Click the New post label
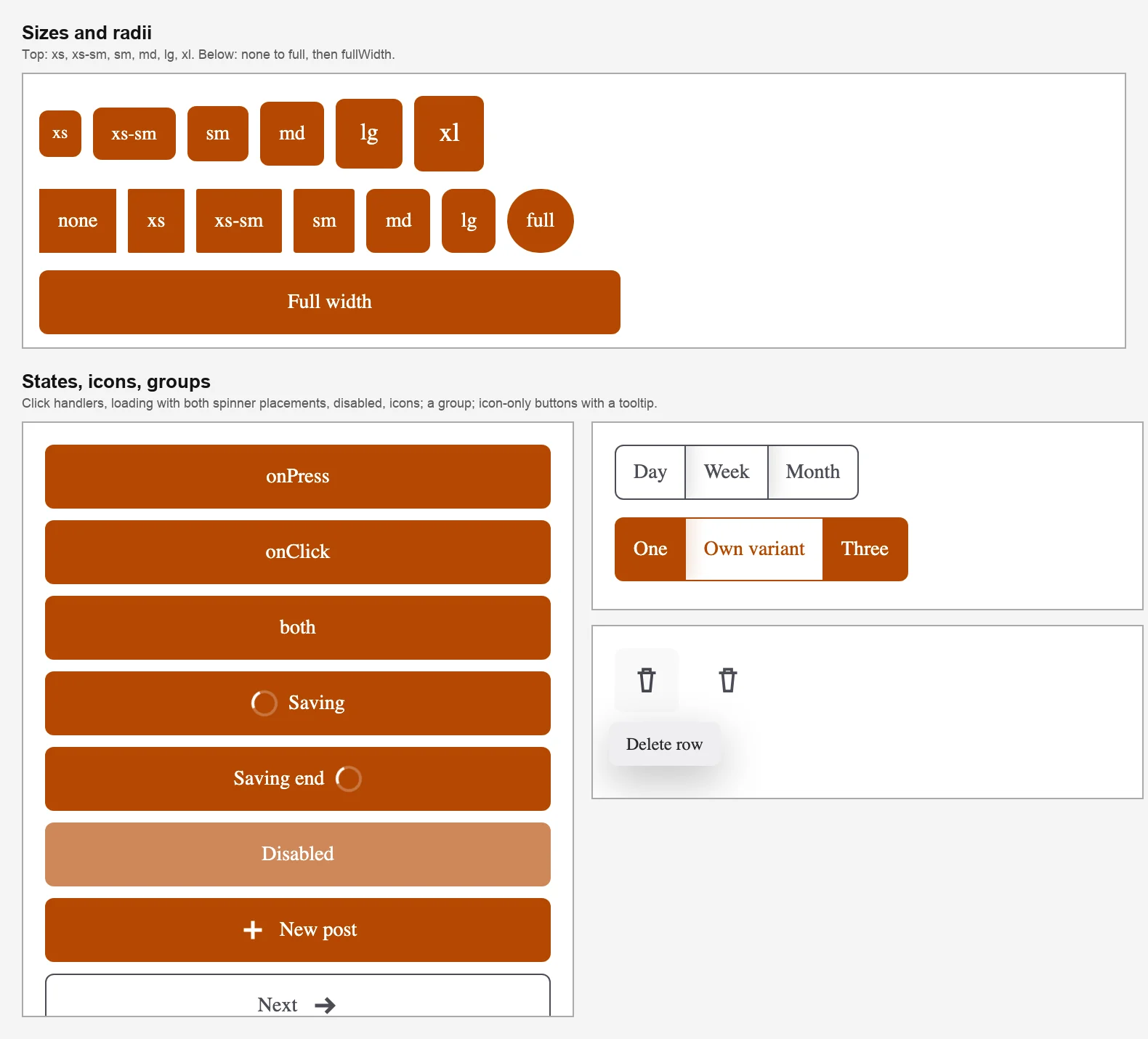Image resolution: width=1148 pixels, height=1039 pixels. pyautogui.click(x=318, y=930)
